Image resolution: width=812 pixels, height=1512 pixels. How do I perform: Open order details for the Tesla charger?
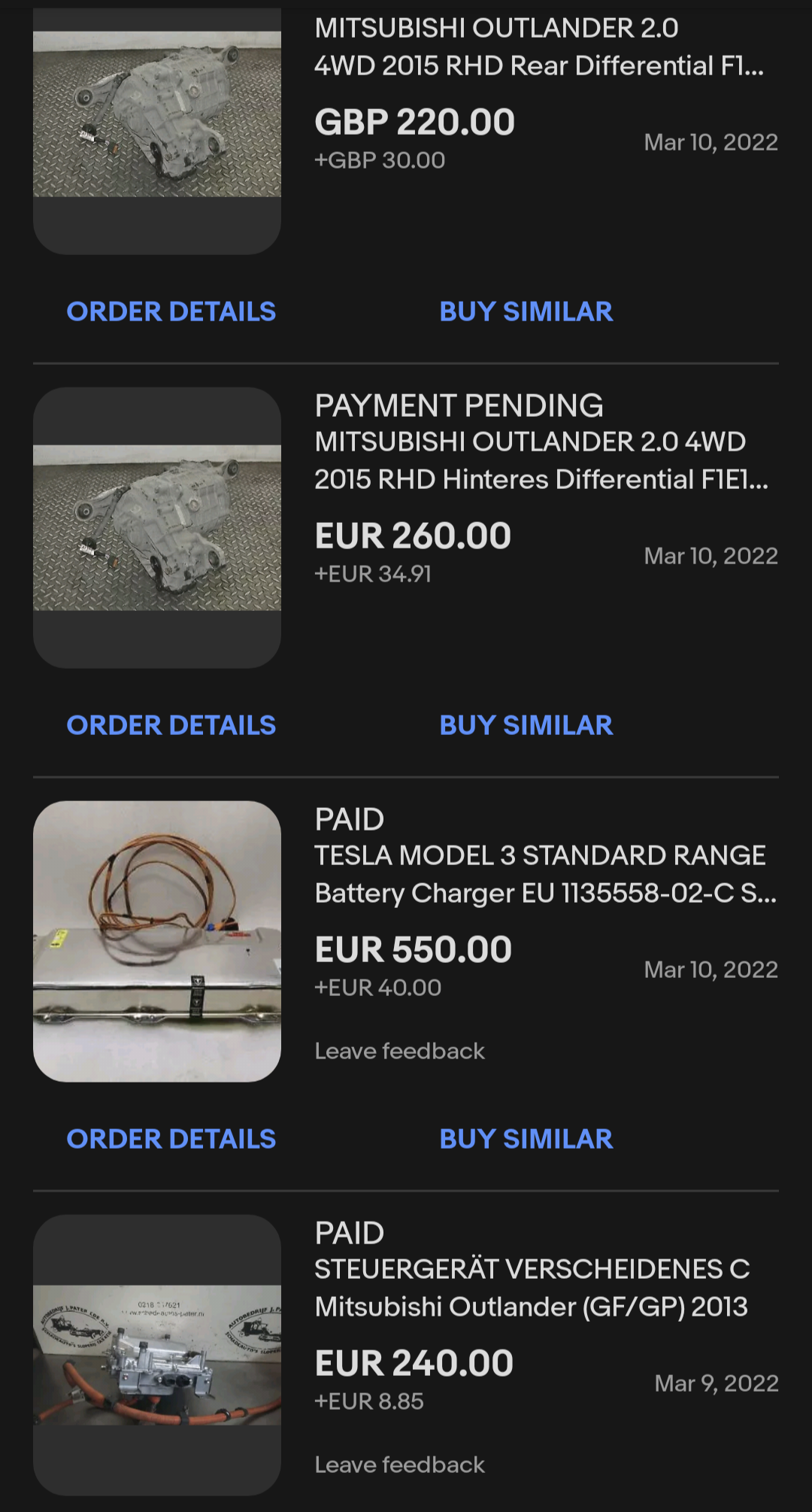pos(171,1139)
